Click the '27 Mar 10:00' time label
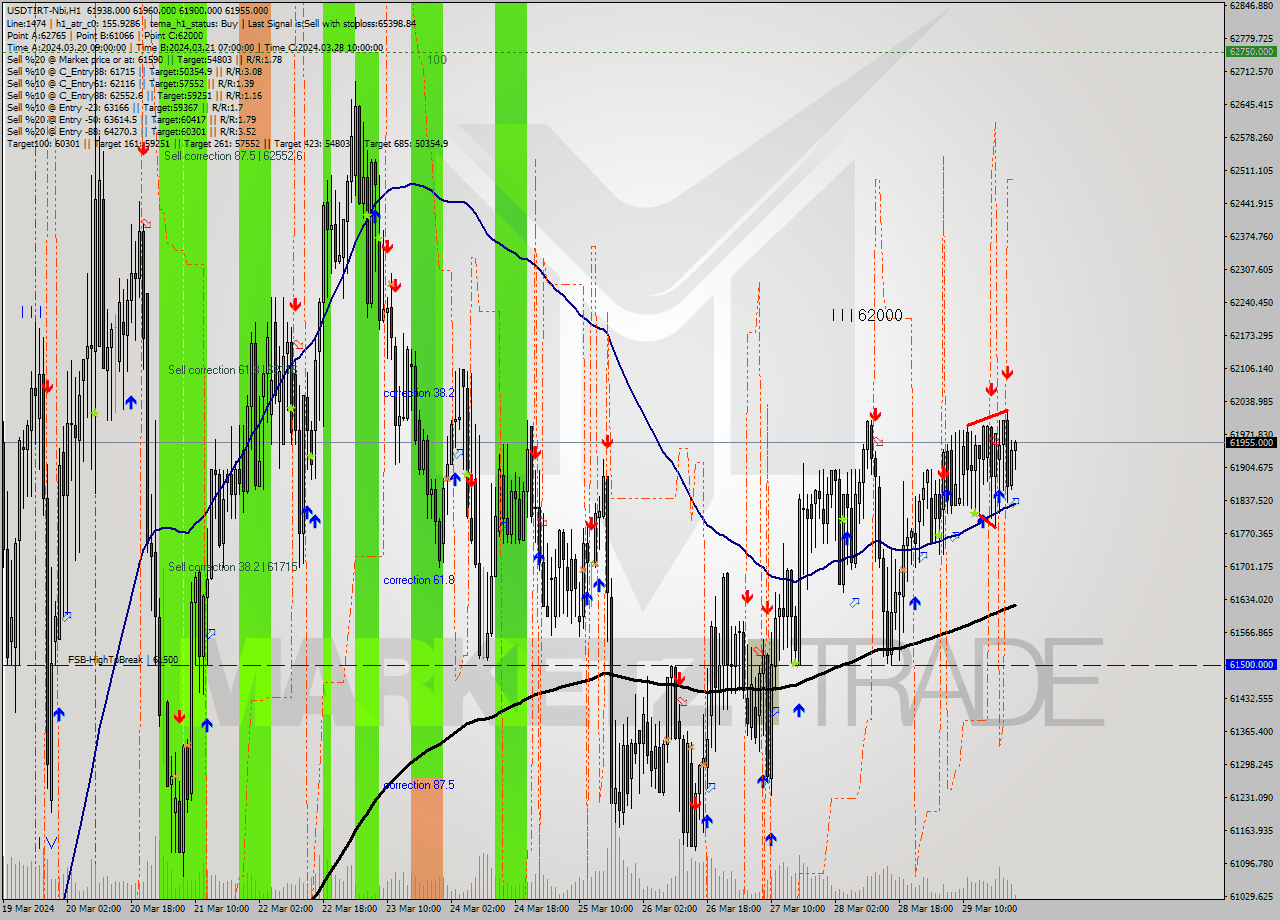Screen dimensions: 1280x920 [x=798, y=909]
